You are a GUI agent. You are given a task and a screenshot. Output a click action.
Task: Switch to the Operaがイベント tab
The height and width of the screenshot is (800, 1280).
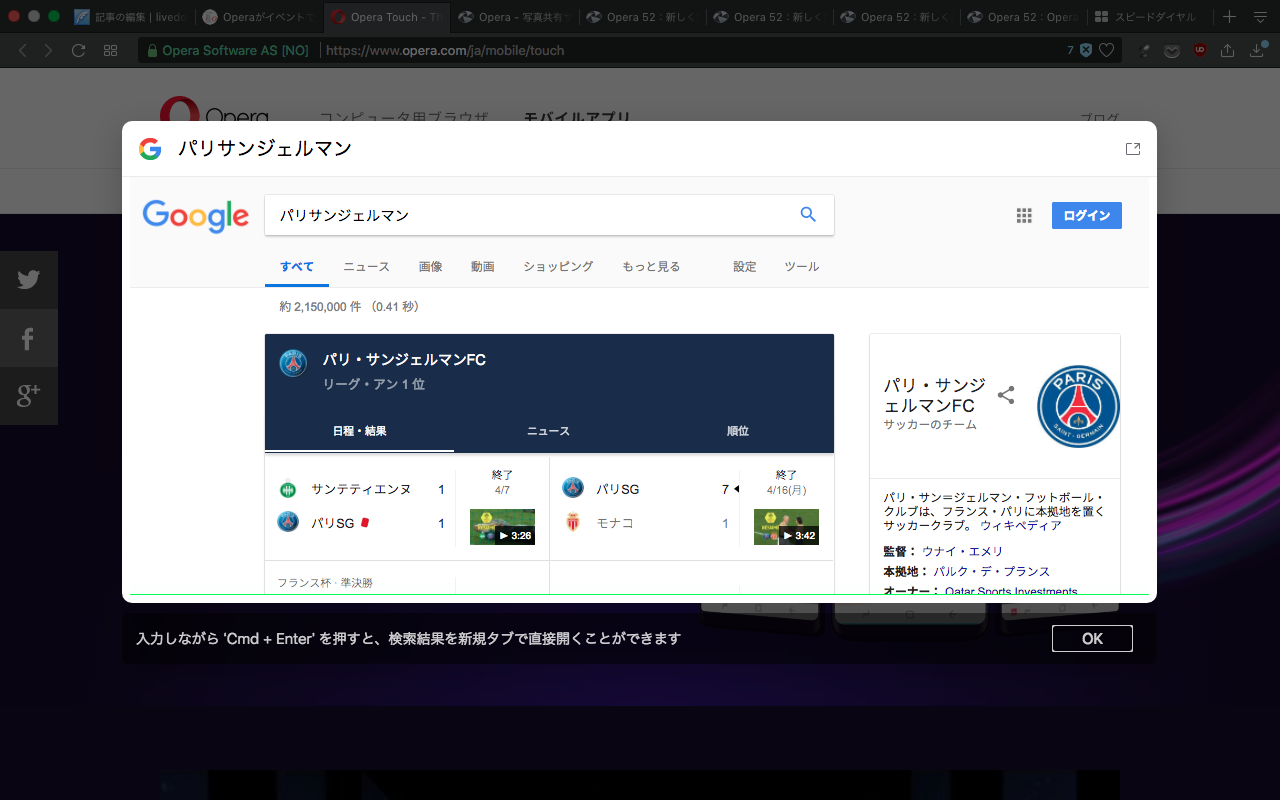(x=258, y=17)
